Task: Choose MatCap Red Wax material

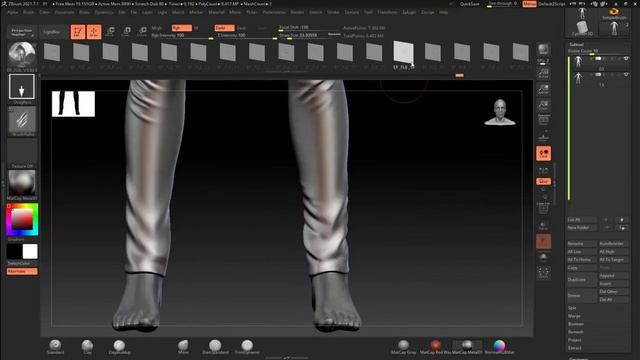Action: pyautogui.click(x=435, y=347)
